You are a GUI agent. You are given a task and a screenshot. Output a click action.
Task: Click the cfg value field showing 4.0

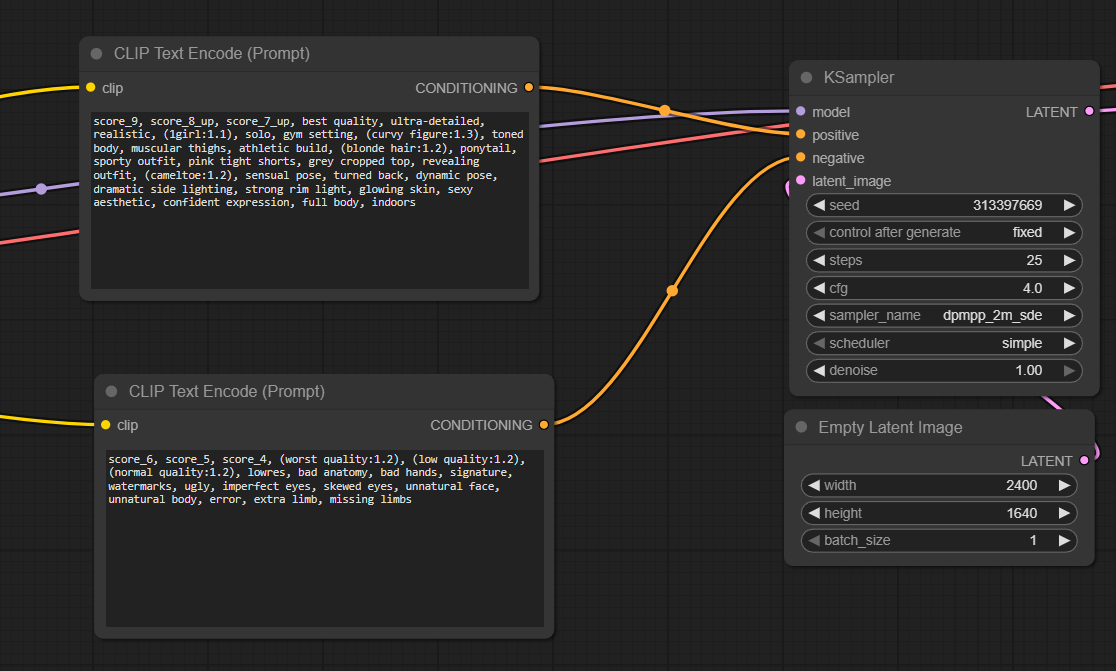click(943, 288)
